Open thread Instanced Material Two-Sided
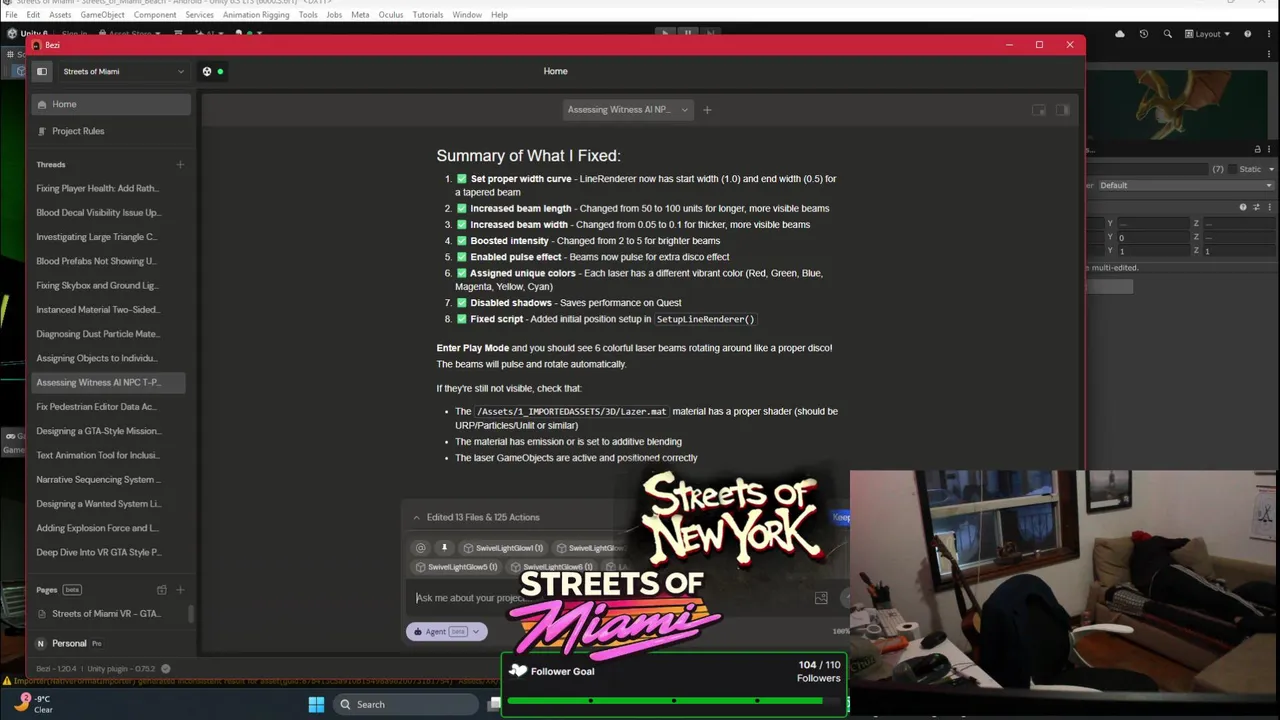This screenshot has width=1280, height=720. point(98,310)
